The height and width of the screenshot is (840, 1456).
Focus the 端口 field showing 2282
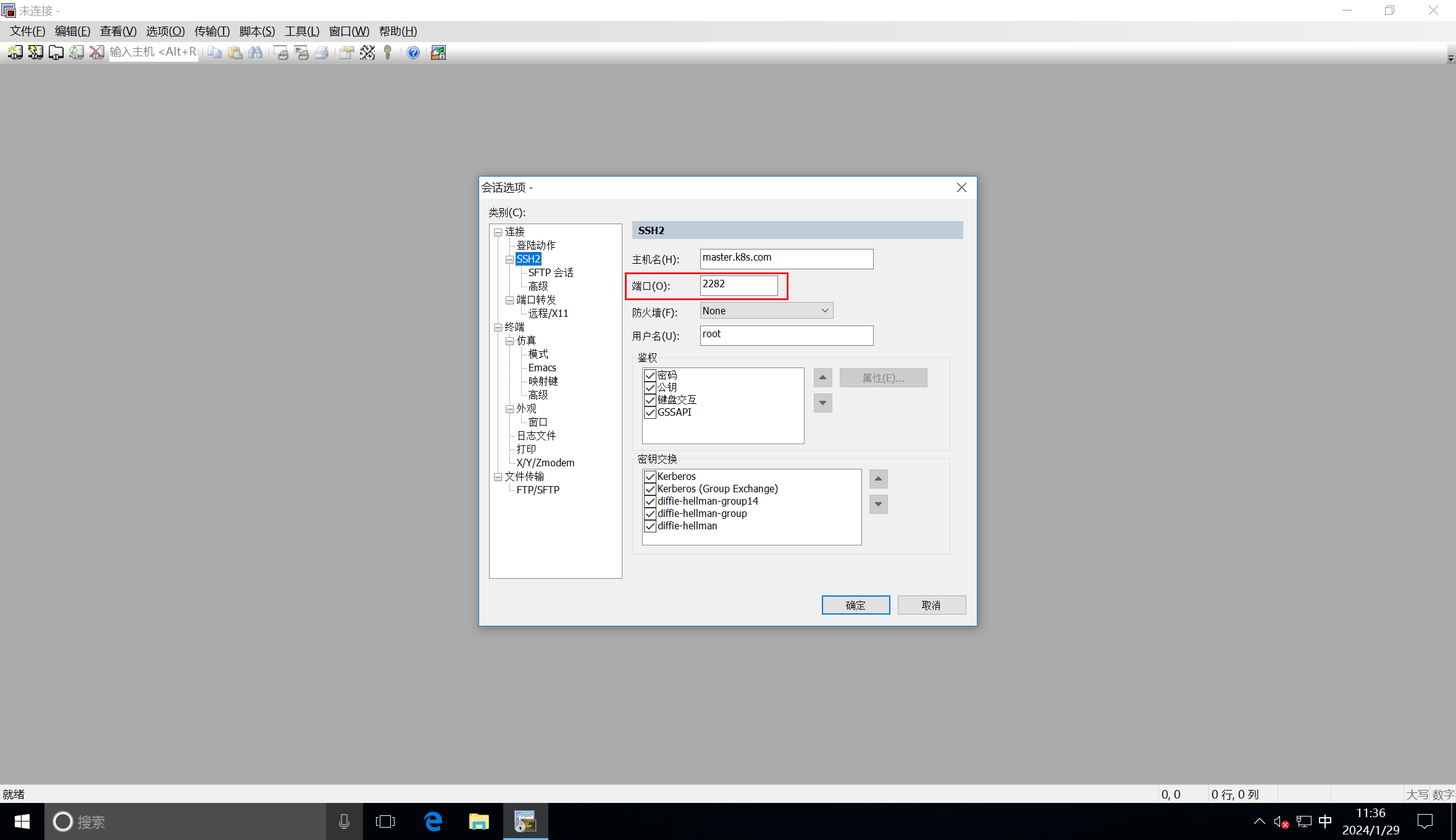[x=739, y=285]
